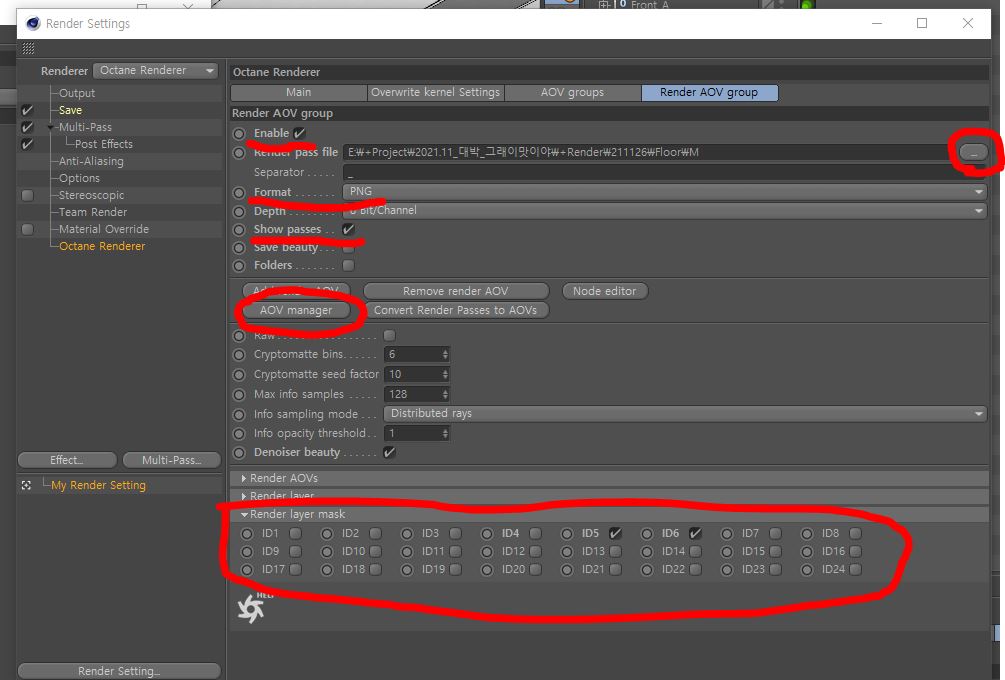
Task: Select the Render AOV group tab
Action: point(710,92)
